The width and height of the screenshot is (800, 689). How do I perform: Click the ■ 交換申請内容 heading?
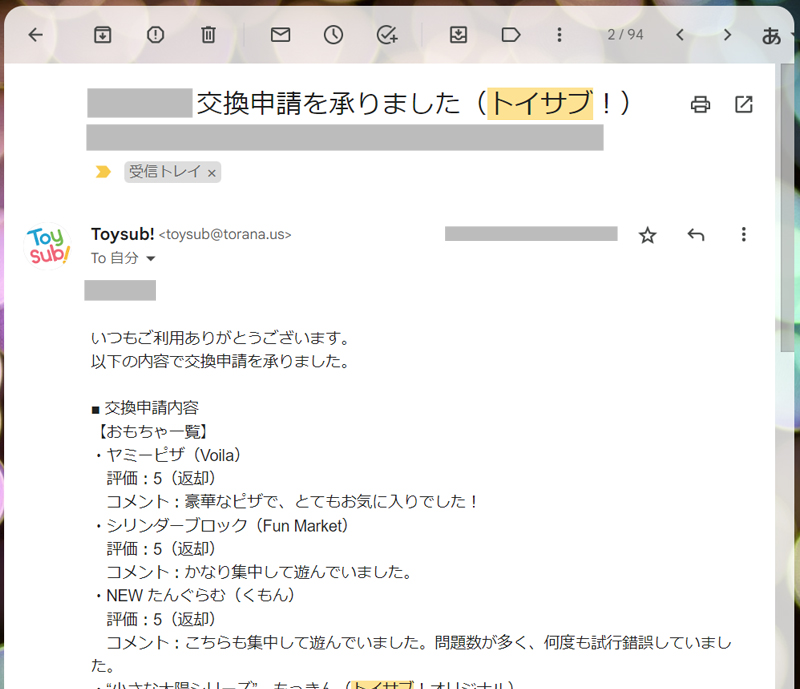145,408
